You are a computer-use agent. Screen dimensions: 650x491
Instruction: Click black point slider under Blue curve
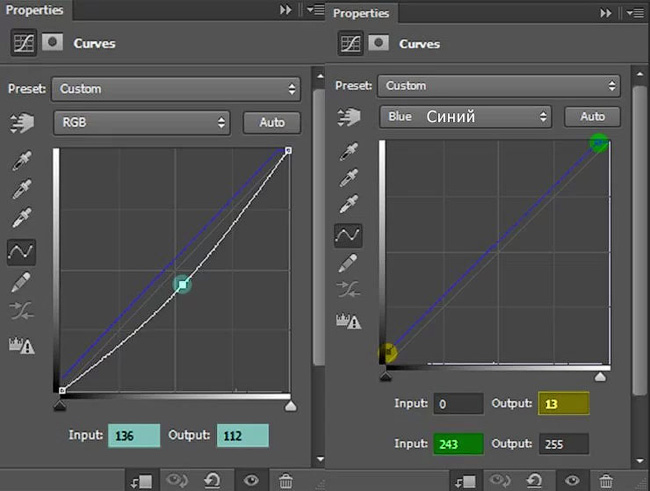386,376
